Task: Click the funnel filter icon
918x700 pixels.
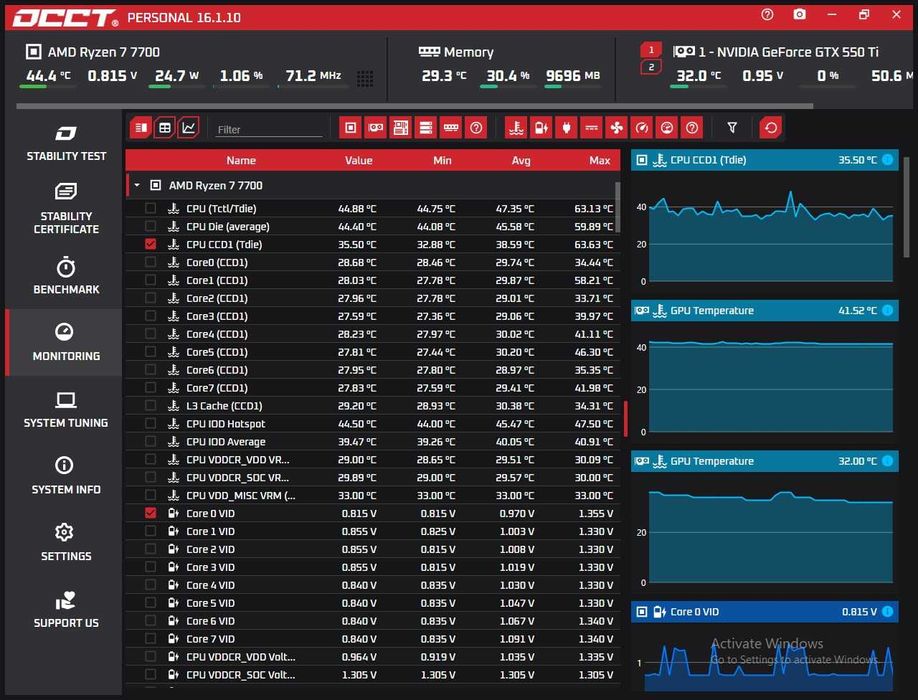Action: (732, 128)
